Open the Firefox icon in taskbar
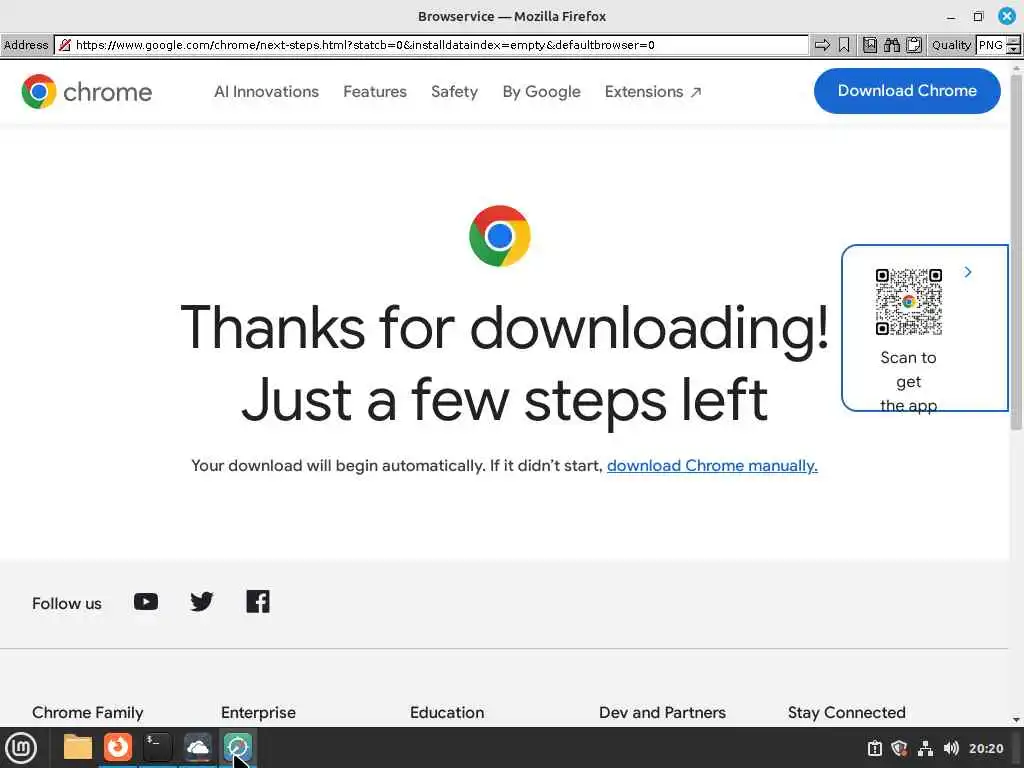 click(x=118, y=748)
